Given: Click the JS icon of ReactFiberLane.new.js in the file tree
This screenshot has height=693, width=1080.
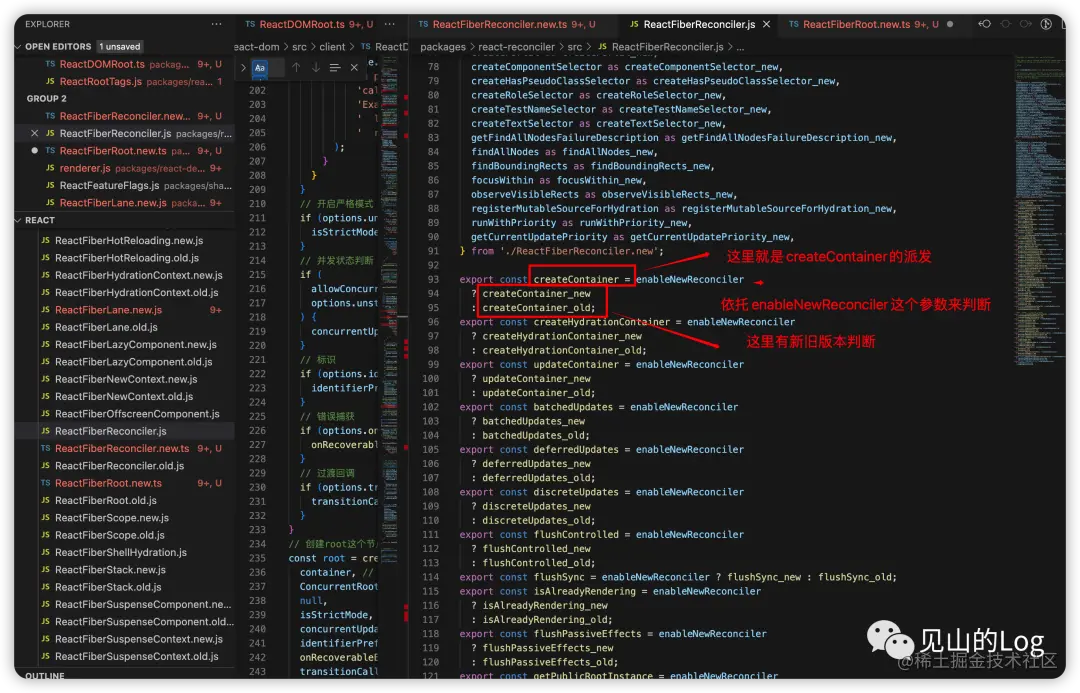Looking at the screenshot, I should tap(45, 310).
